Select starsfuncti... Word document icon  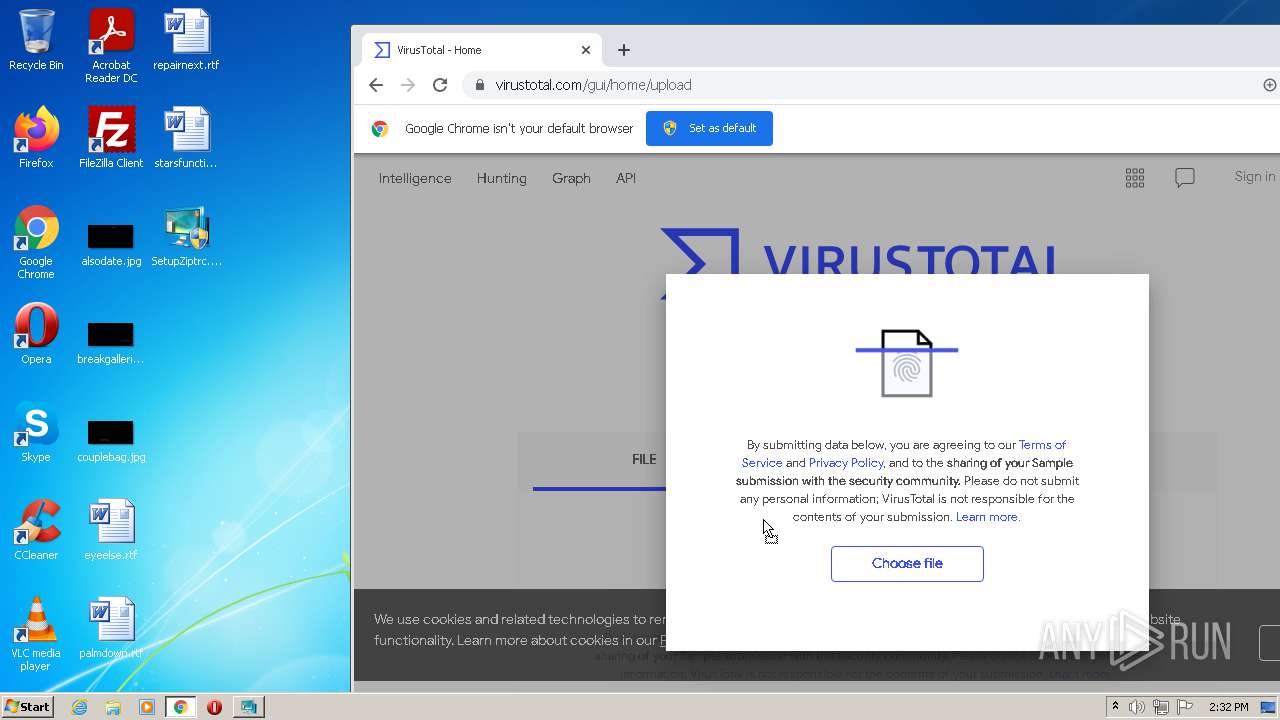click(186, 138)
